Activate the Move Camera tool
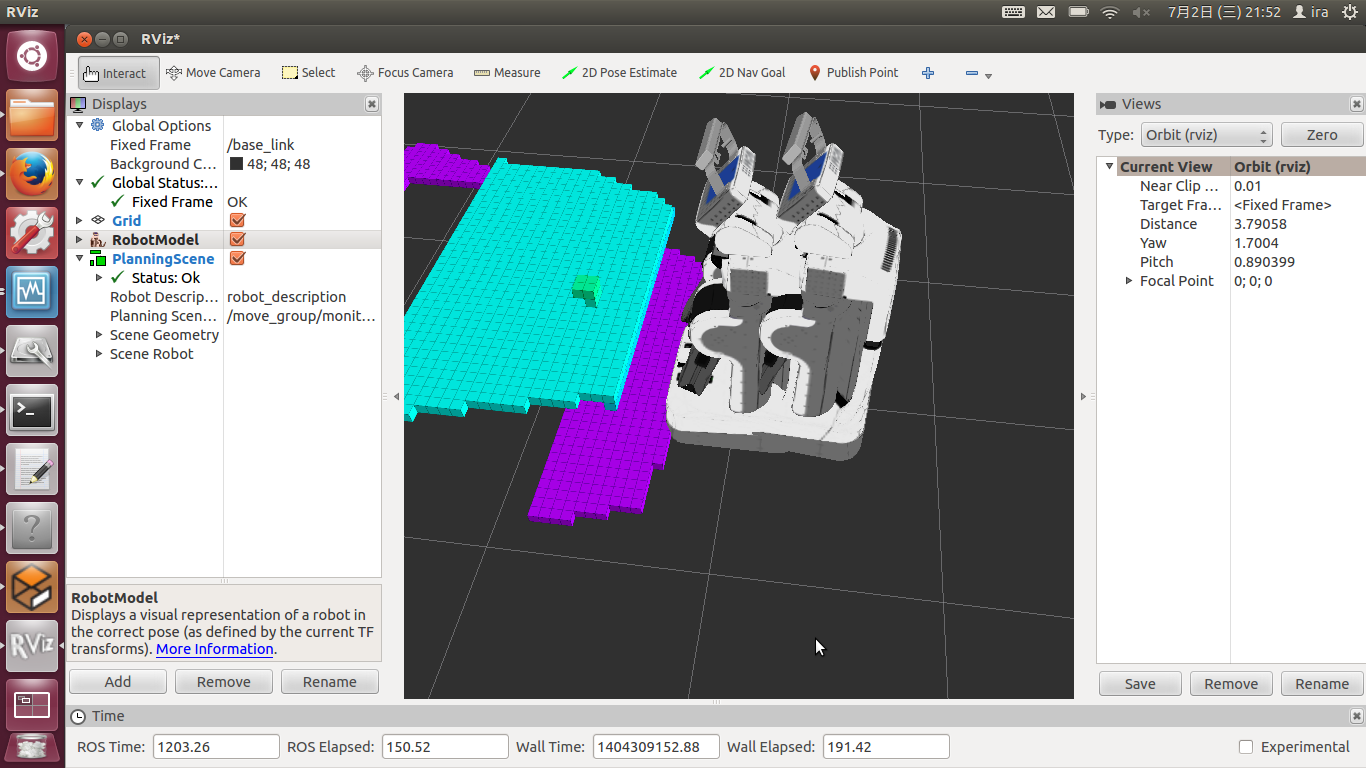This screenshot has height=768, width=1366. click(213, 73)
